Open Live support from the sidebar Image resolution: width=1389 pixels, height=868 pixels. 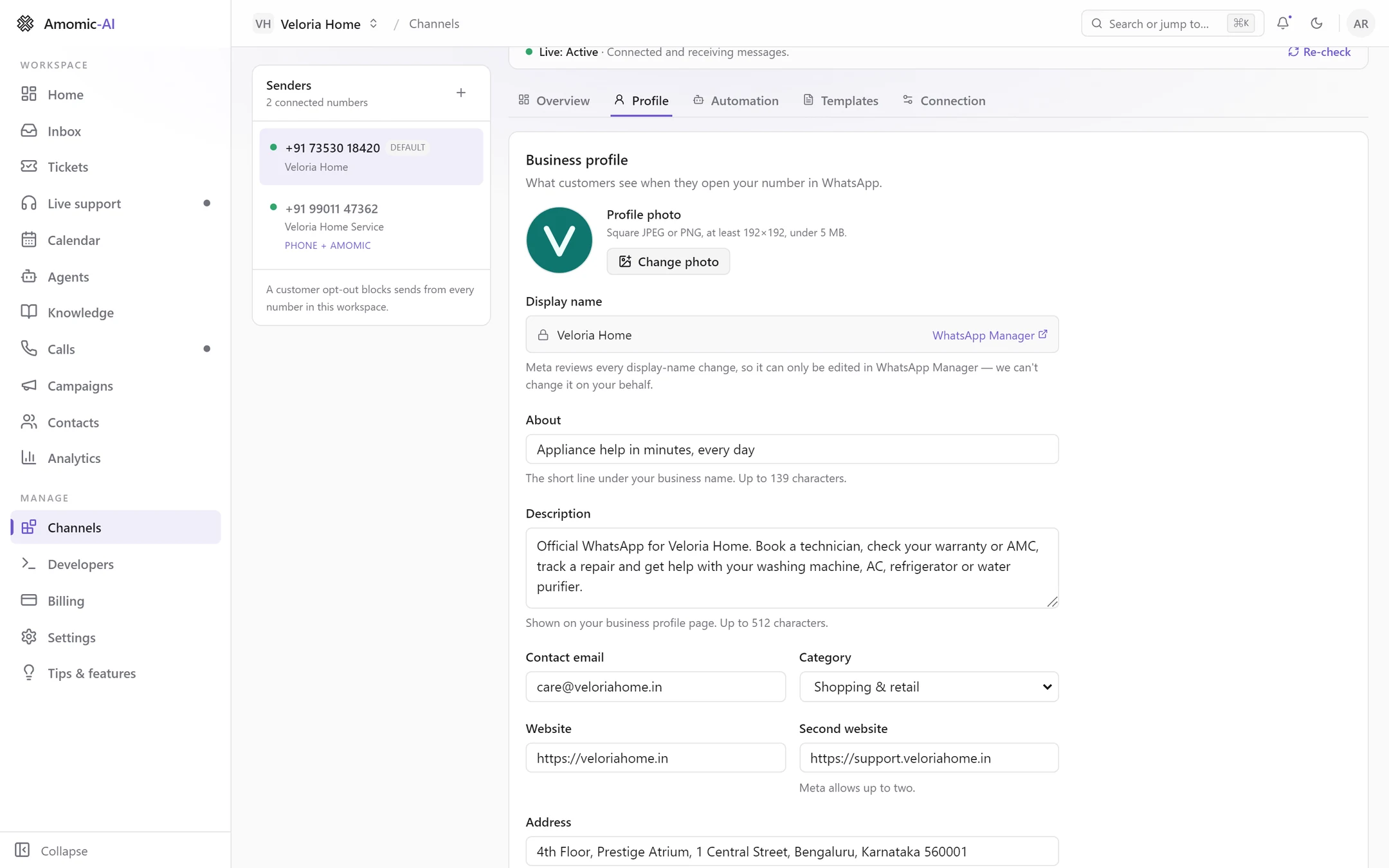click(x=115, y=203)
